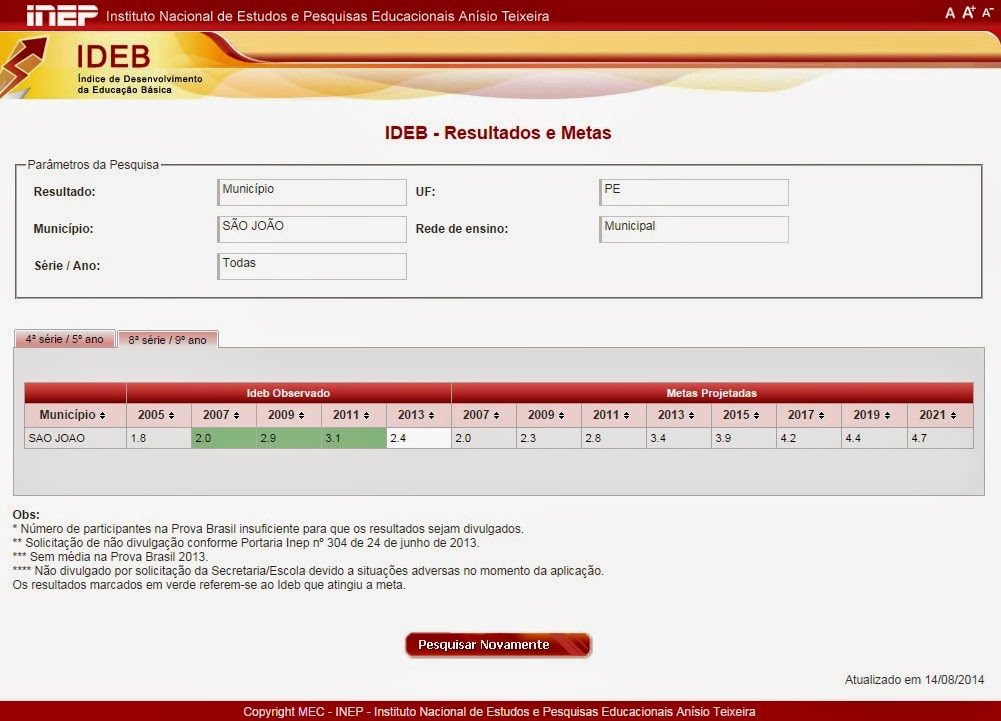The image size is (1001, 721).
Task: Click the INEP logo in header
Action: pyautogui.click(x=62, y=15)
